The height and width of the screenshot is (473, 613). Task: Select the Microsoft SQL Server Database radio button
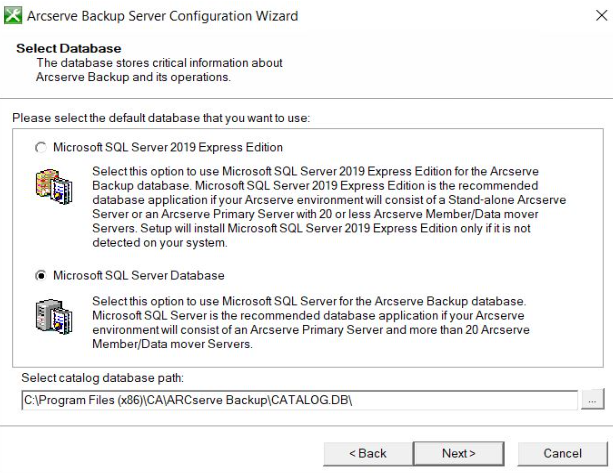(x=41, y=276)
